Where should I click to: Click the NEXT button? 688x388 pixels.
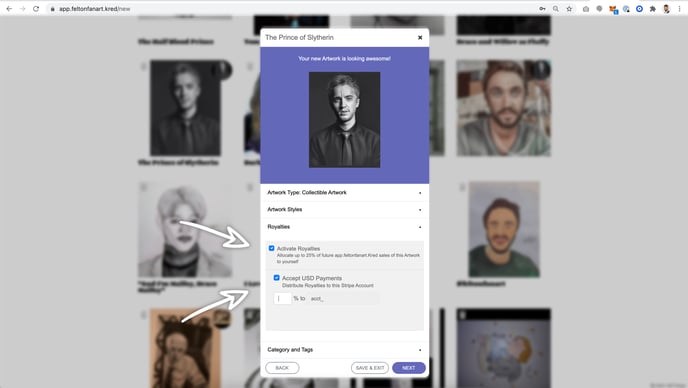(408, 368)
